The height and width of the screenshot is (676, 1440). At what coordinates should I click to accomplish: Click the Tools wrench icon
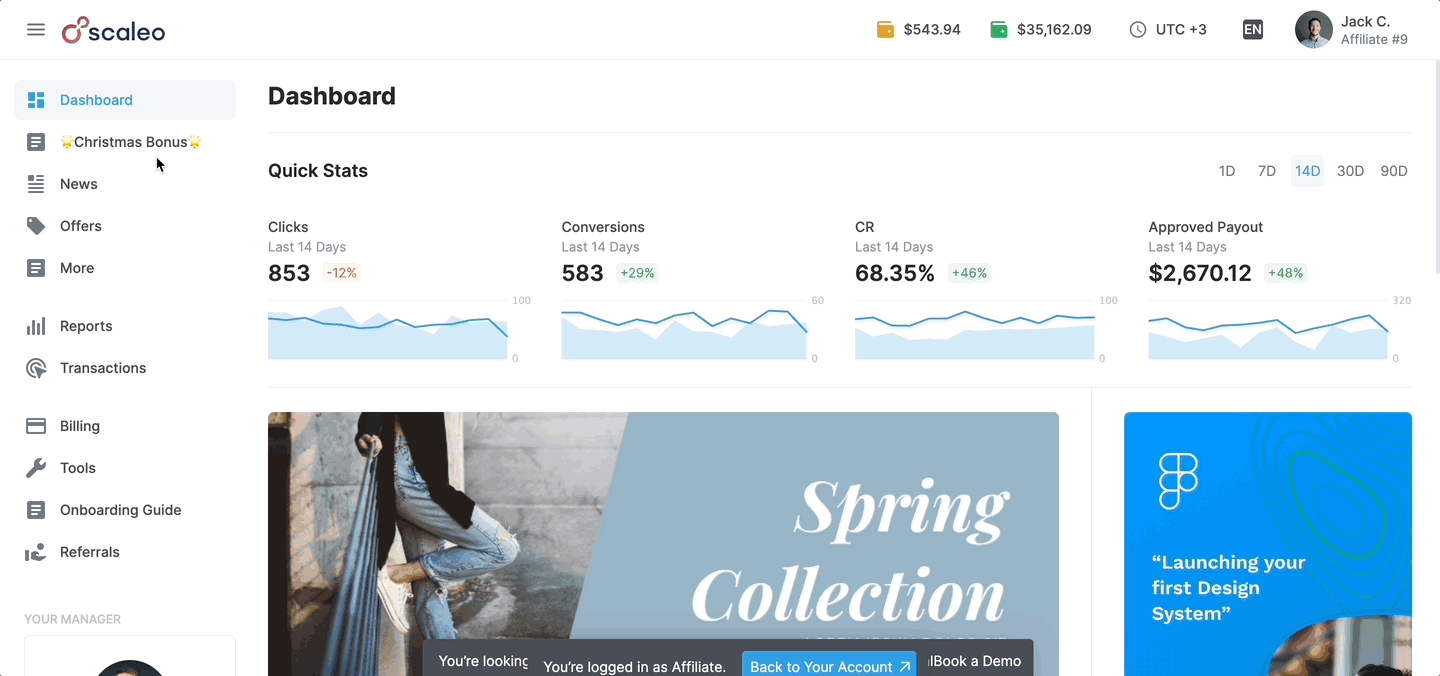pyautogui.click(x=36, y=468)
